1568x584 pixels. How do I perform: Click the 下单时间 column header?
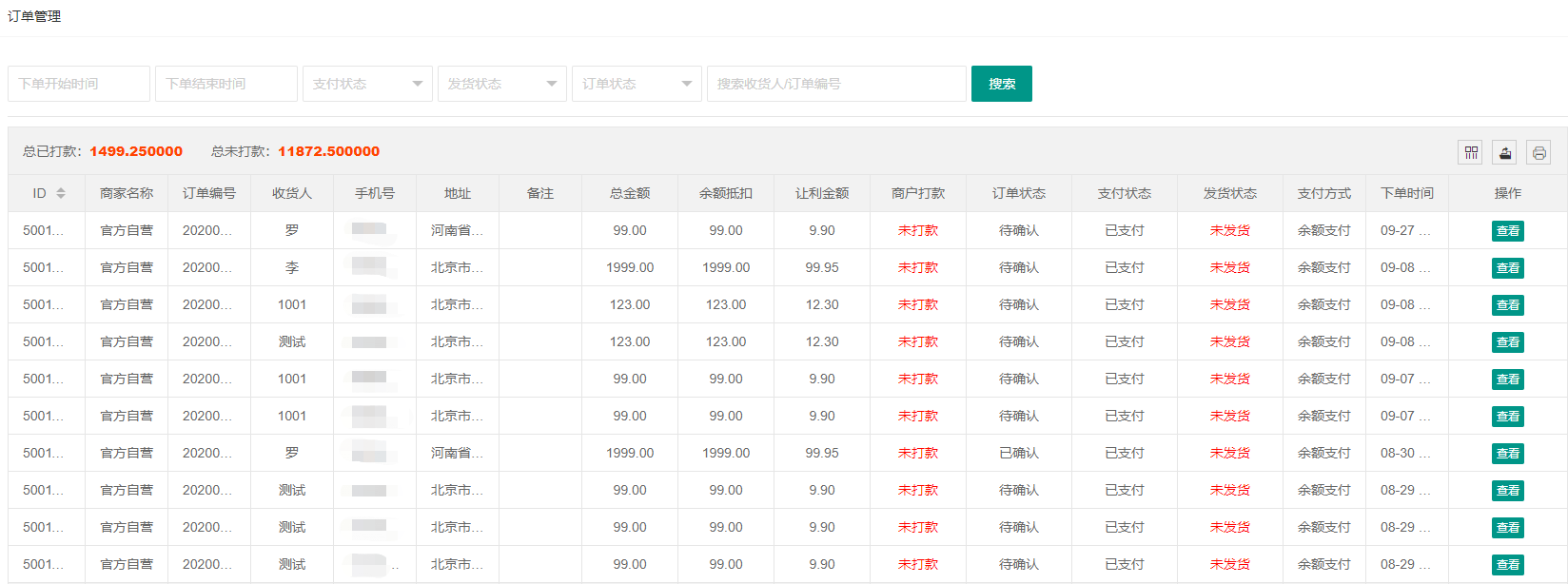tap(1406, 193)
